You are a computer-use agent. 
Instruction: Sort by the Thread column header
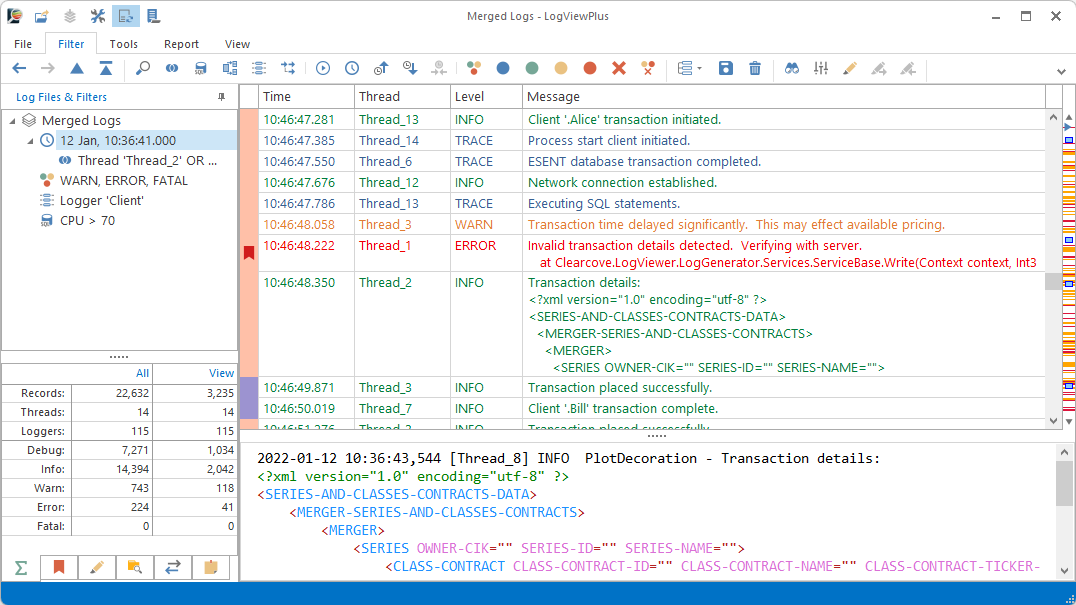pyautogui.click(x=379, y=97)
